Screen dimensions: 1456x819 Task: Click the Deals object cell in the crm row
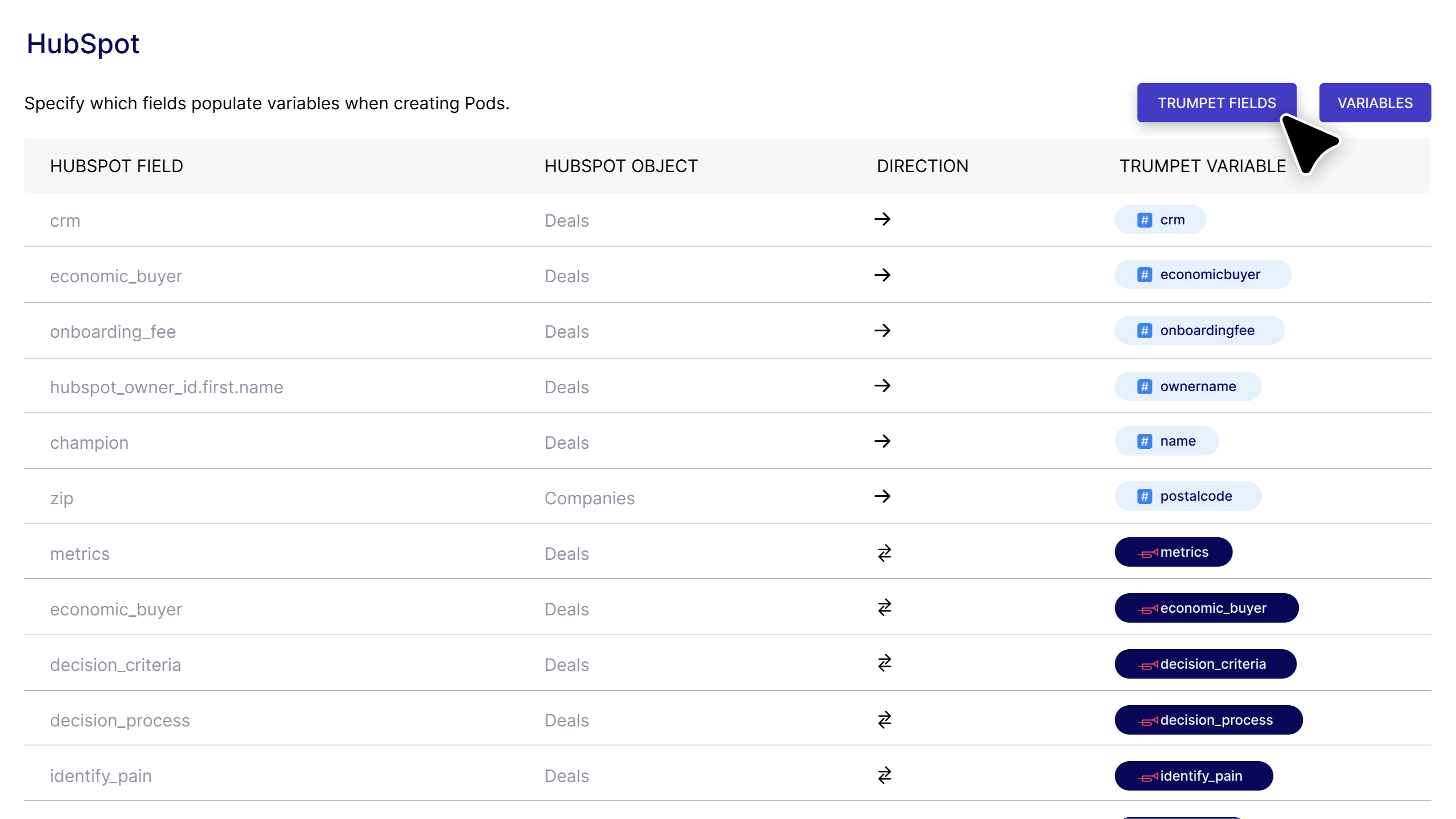pos(566,220)
